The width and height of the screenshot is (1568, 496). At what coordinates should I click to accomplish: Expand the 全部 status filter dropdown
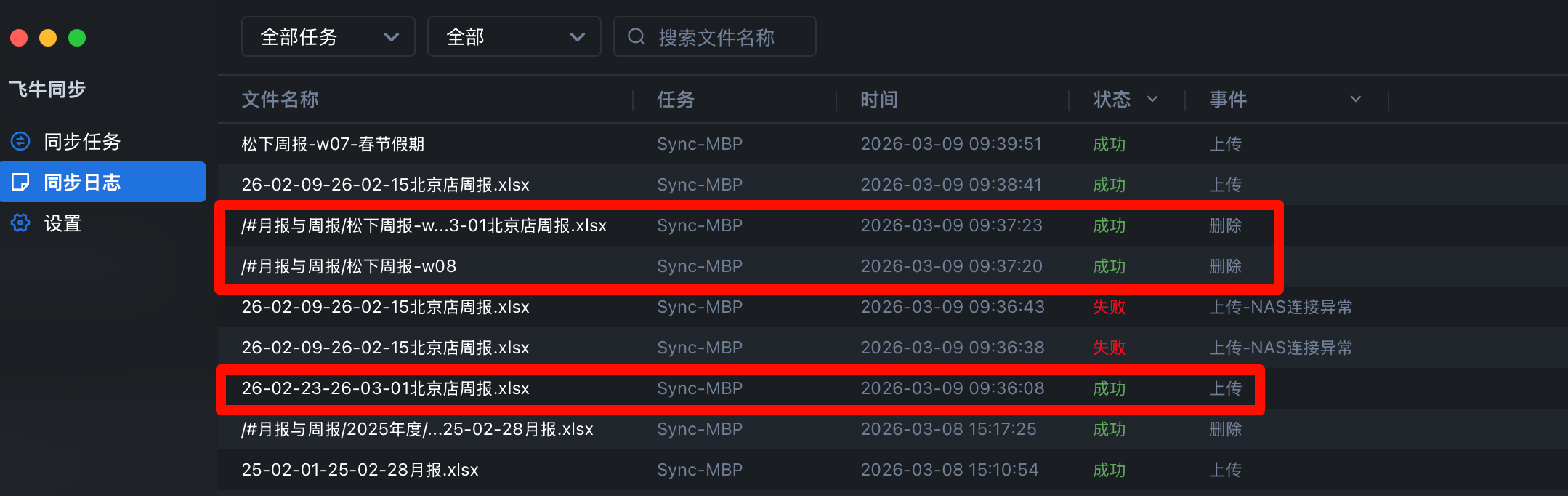click(x=514, y=36)
